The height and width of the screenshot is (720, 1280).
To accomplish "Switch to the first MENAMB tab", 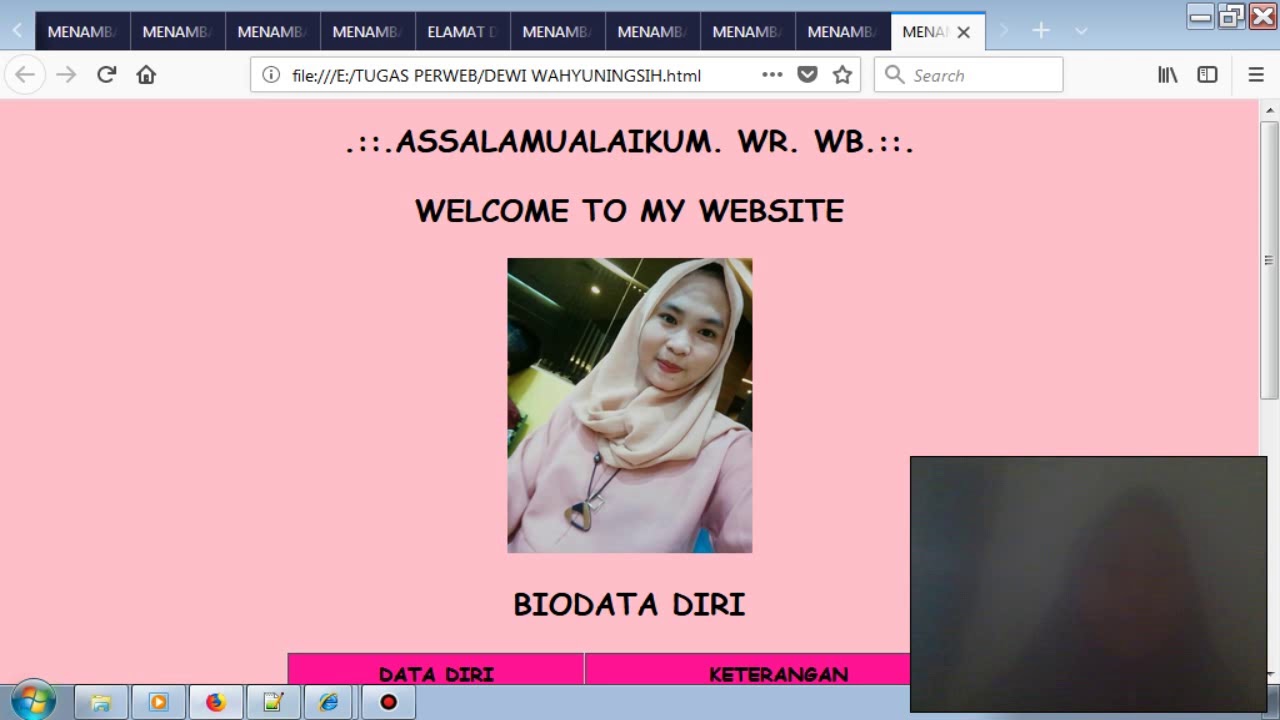I will [82, 32].
